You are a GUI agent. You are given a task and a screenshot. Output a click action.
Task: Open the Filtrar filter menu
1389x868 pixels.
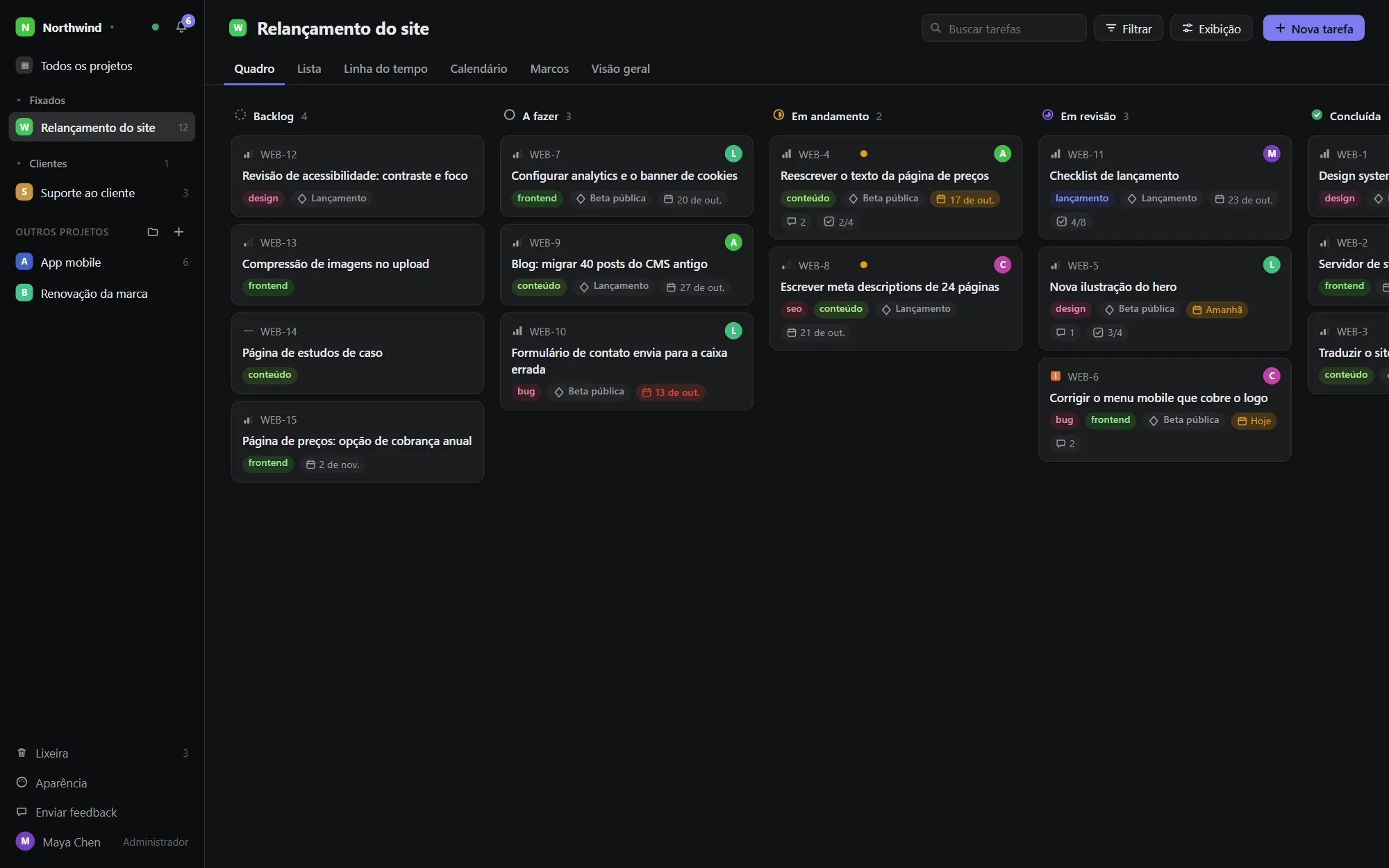click(1129, 28)
